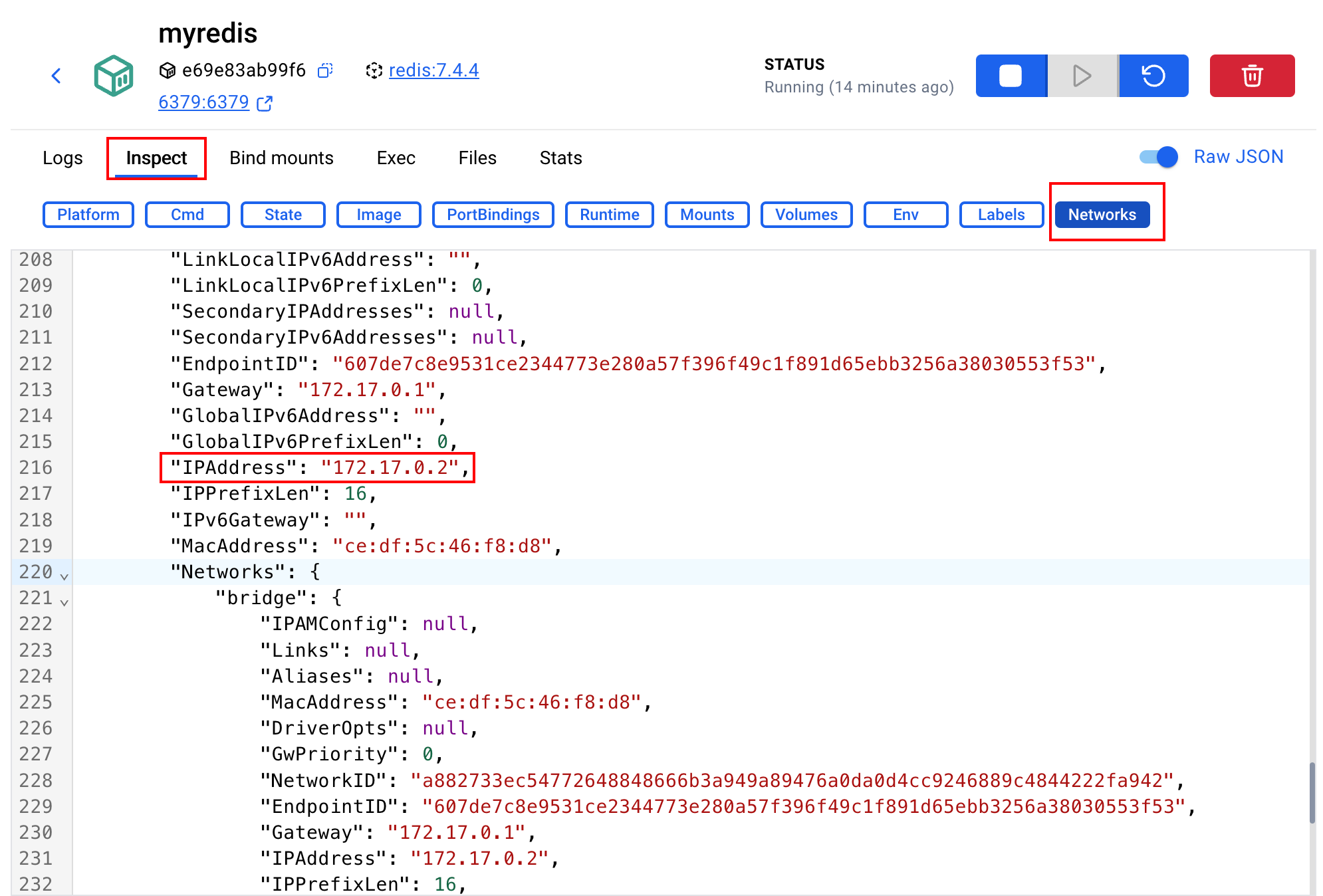Restart the myredis container
Viewport: 1323px width, 896px height.
[1153, 76]
